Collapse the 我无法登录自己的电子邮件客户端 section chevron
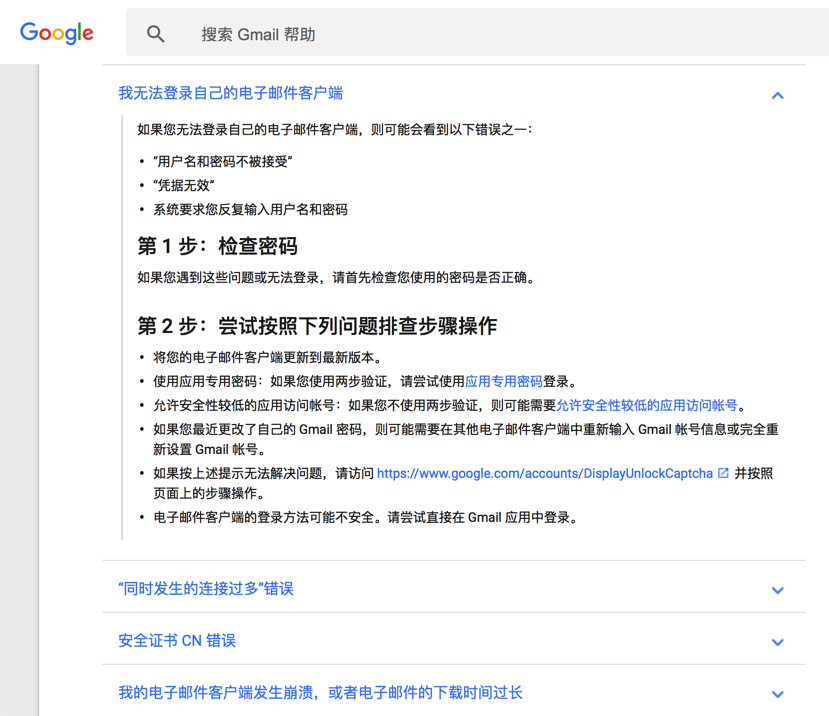 [777, 95]
